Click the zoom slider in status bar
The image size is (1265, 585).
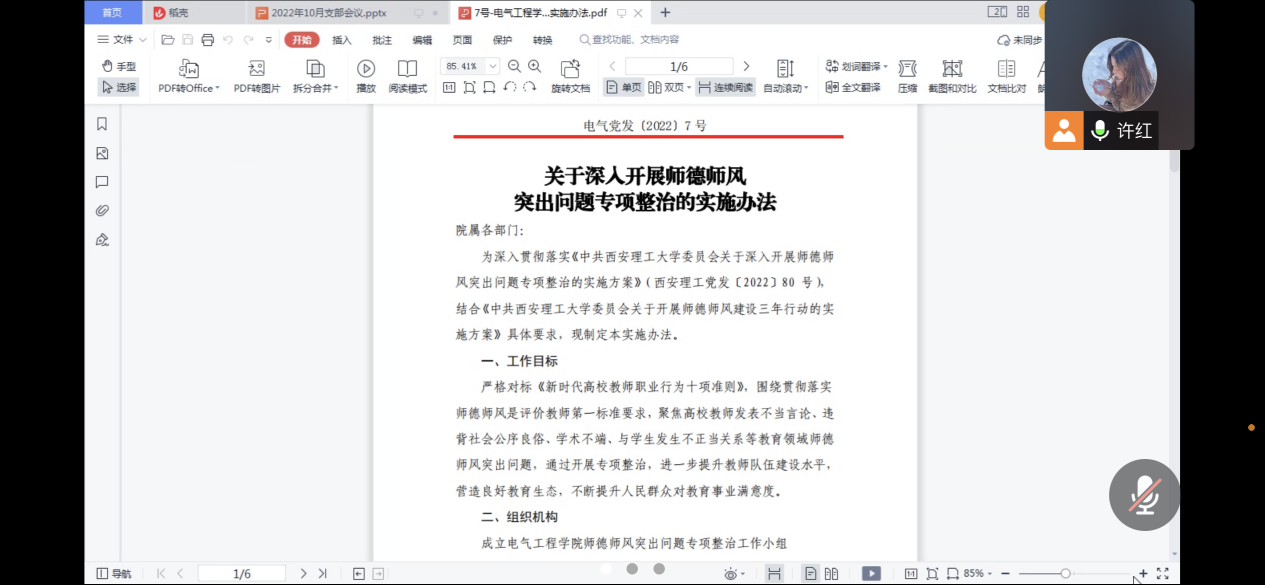tap(1065, 574)
